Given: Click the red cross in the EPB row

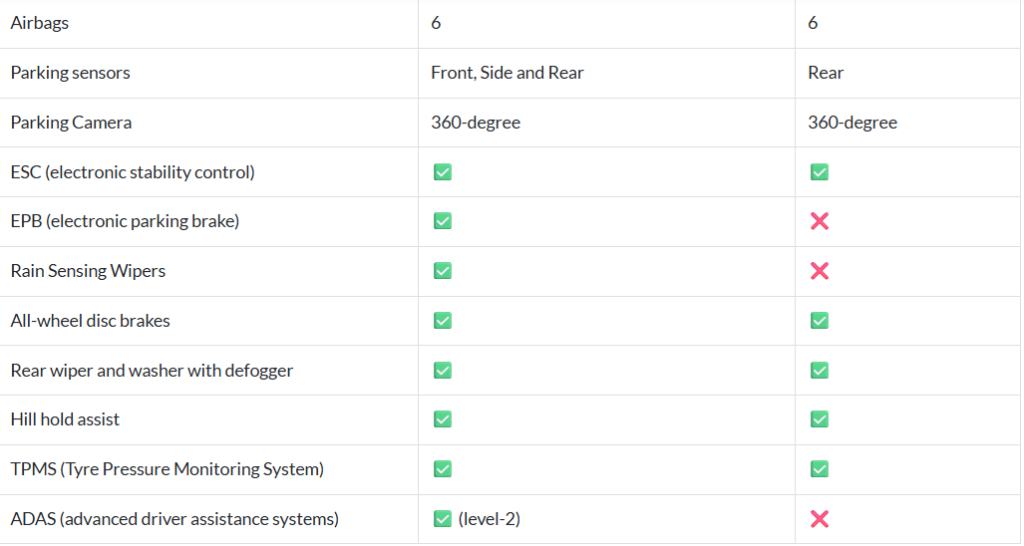Looking at the screenshot, I should [x=819, y=221].
